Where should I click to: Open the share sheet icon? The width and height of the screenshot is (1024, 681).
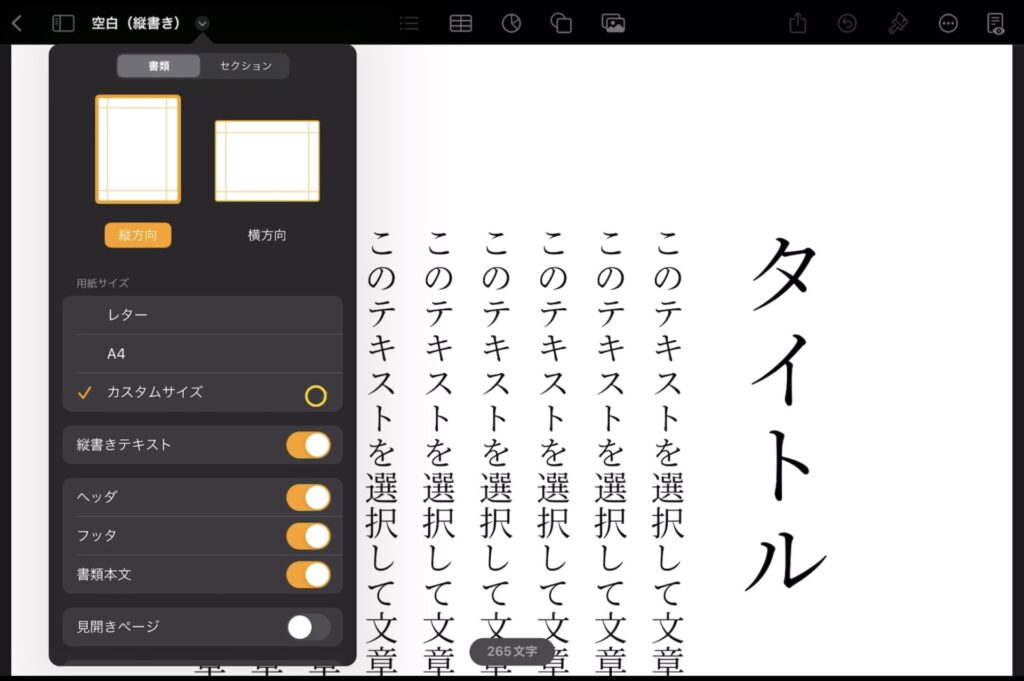tap(797, 24)
